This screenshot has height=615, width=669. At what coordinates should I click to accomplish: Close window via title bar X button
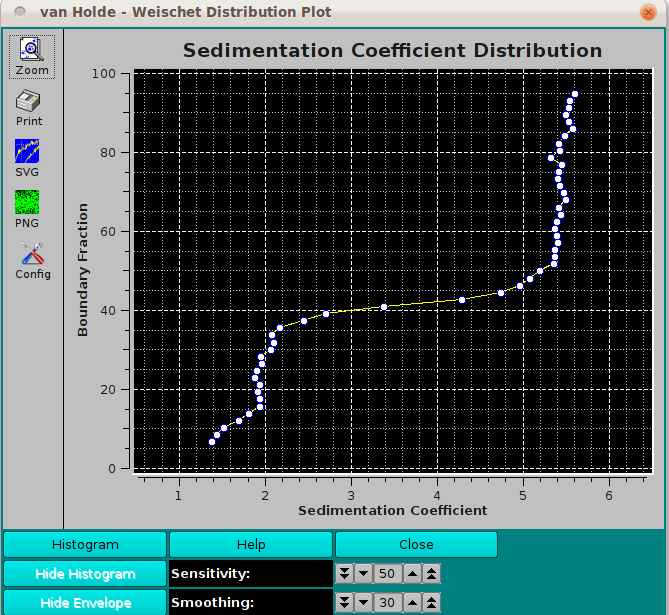649,12
